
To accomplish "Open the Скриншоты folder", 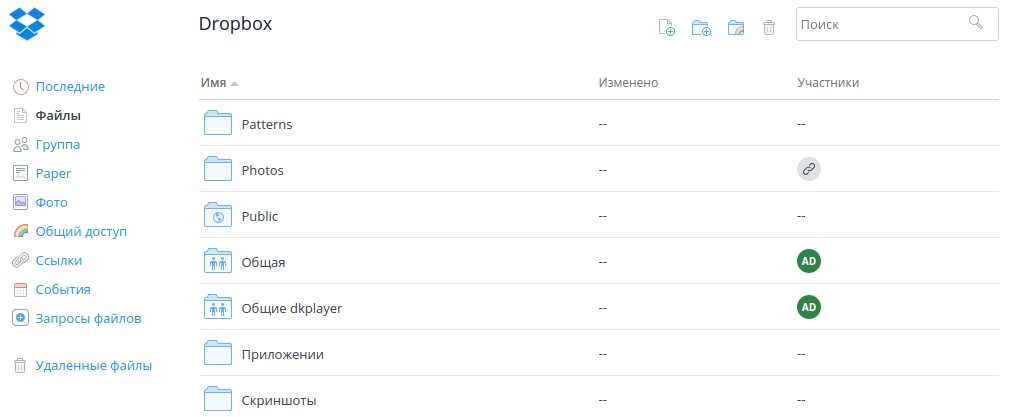I will [x=279, y=400].
